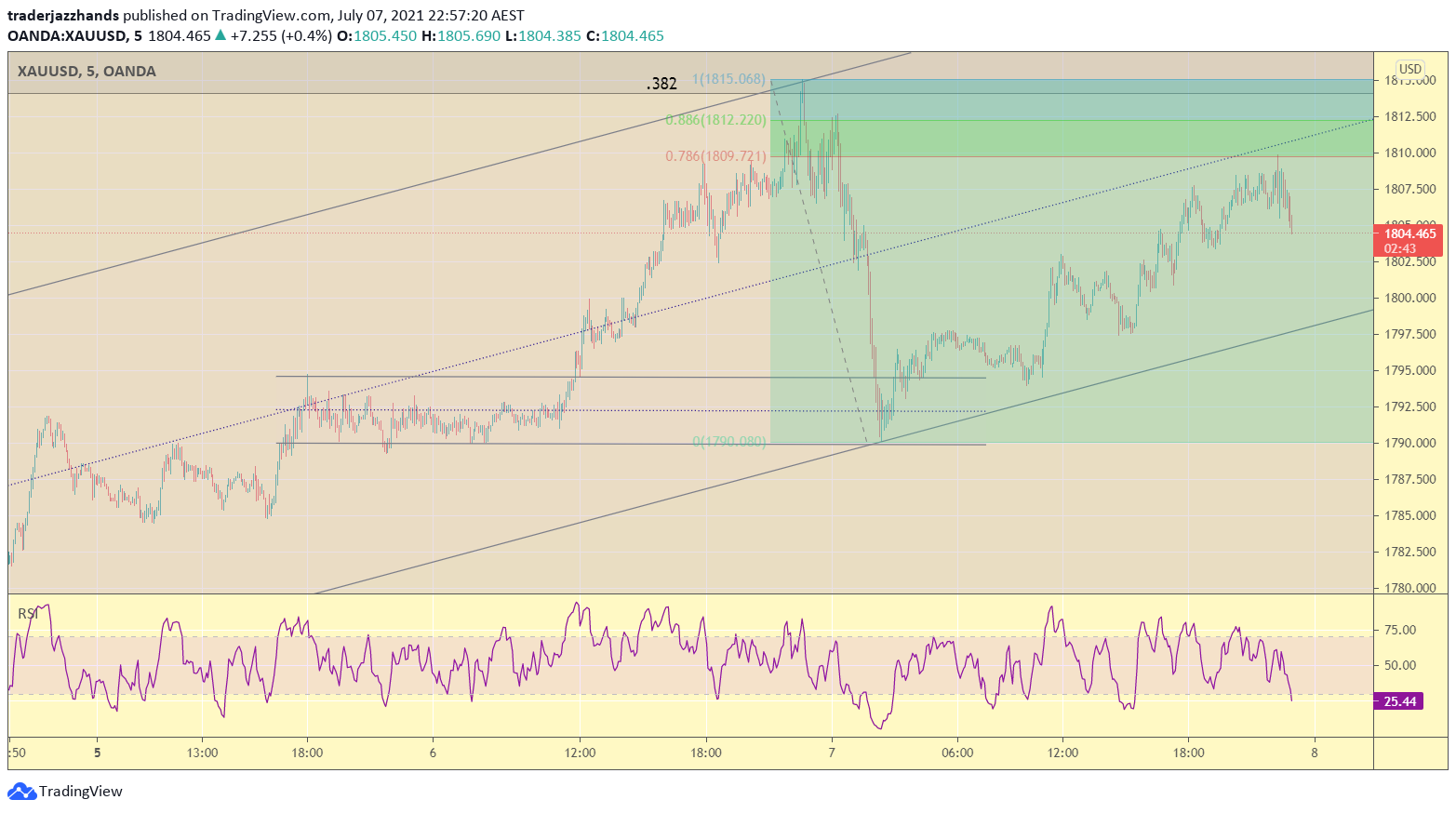
Task: Click the Fibonacci level label 0.786(1809.721)
Action: [x=715, y=156]
